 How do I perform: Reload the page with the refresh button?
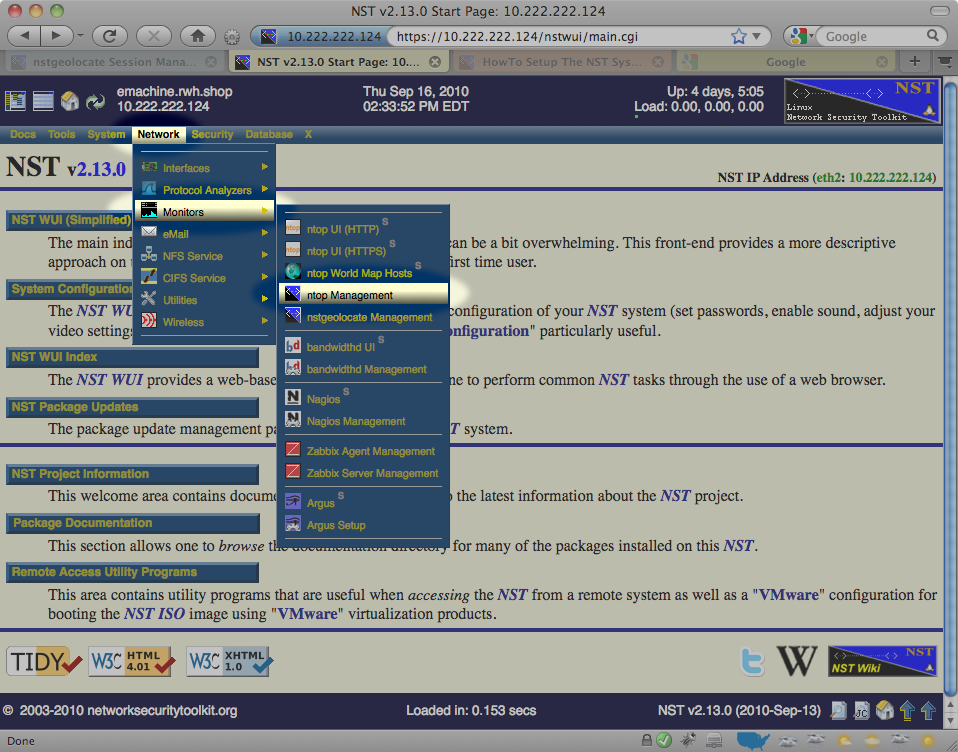coord(109,36)
